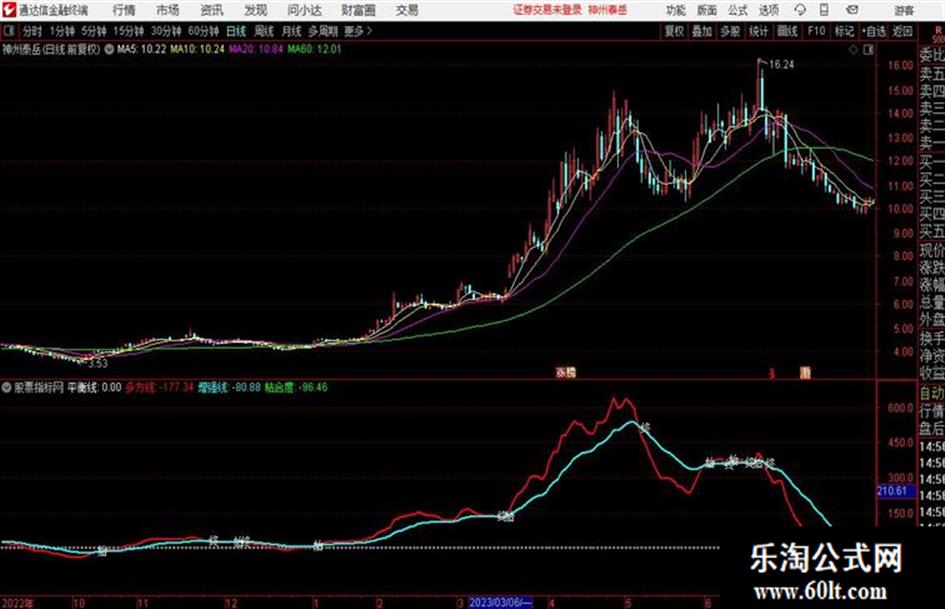This screenshot has width=945, height=609.
Task: Expand the 更多 period options
Action: pos(358,31)
